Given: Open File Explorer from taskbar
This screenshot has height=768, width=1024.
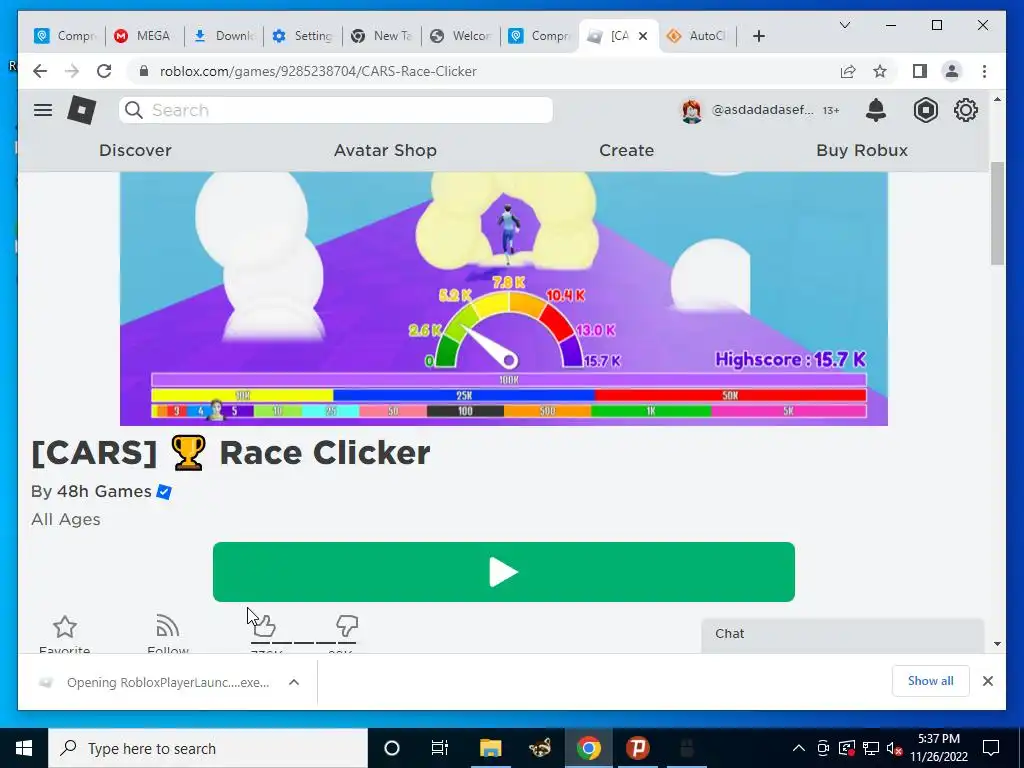Looking at the screenshot, I should tap(490, 748).
